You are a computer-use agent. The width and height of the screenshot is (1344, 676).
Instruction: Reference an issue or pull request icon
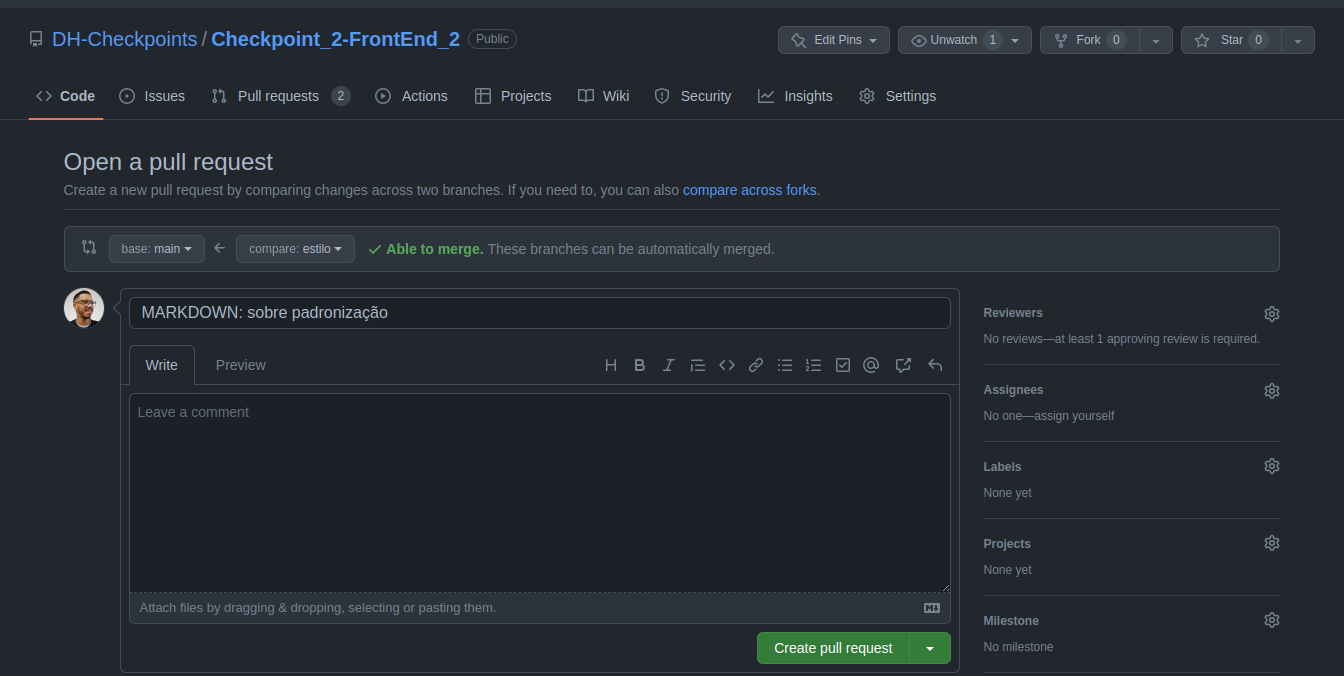[903, 365]
